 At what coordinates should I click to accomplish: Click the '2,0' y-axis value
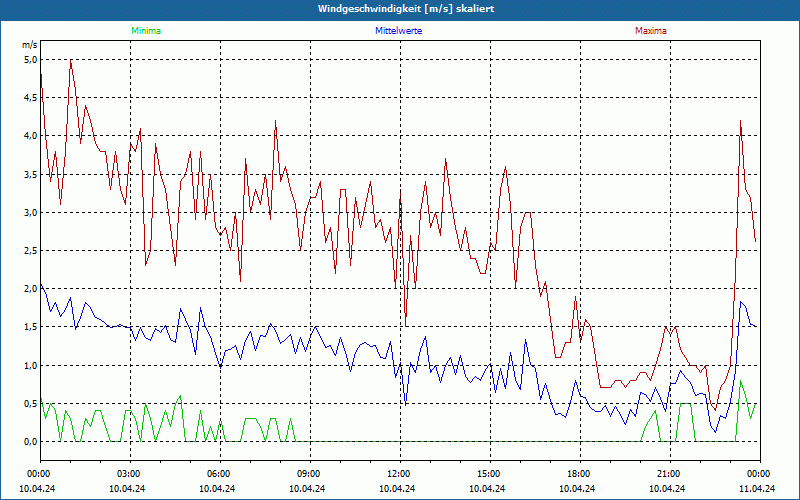coord(31,289)
